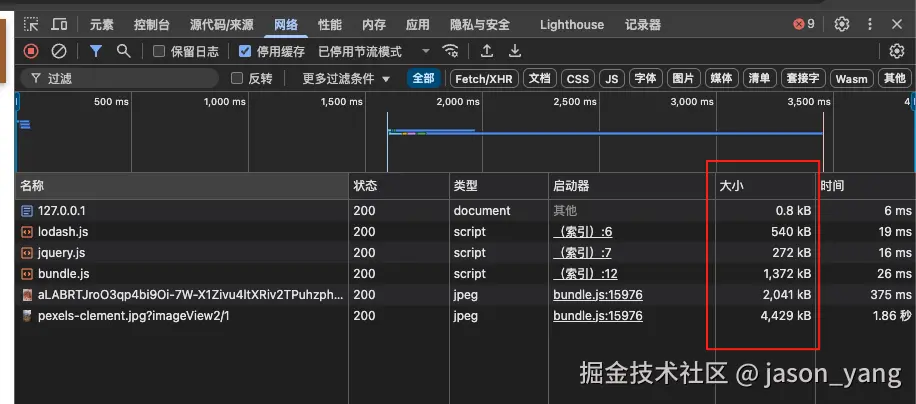Sort by the 名称 column header

point(182,186)
